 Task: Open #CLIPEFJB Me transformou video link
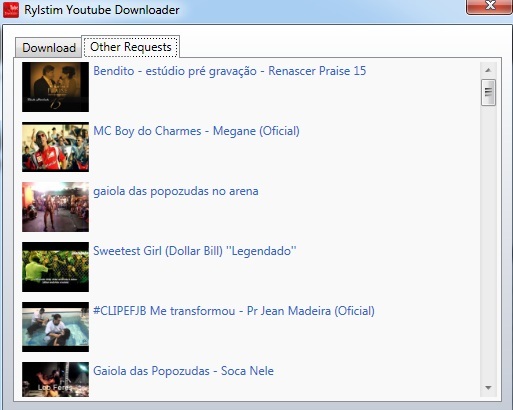click(234, 311)
